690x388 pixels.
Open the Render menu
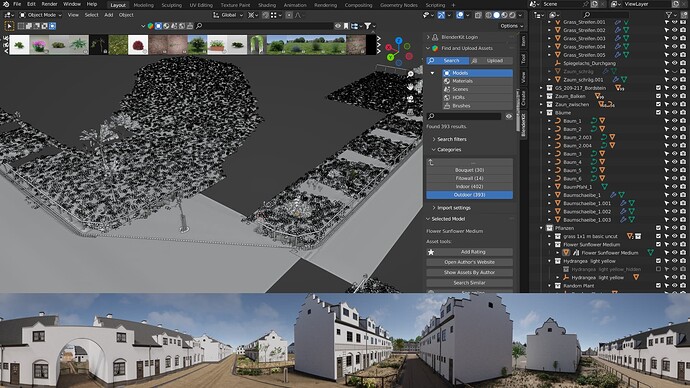pyautogui.click(x=49, y=4)
